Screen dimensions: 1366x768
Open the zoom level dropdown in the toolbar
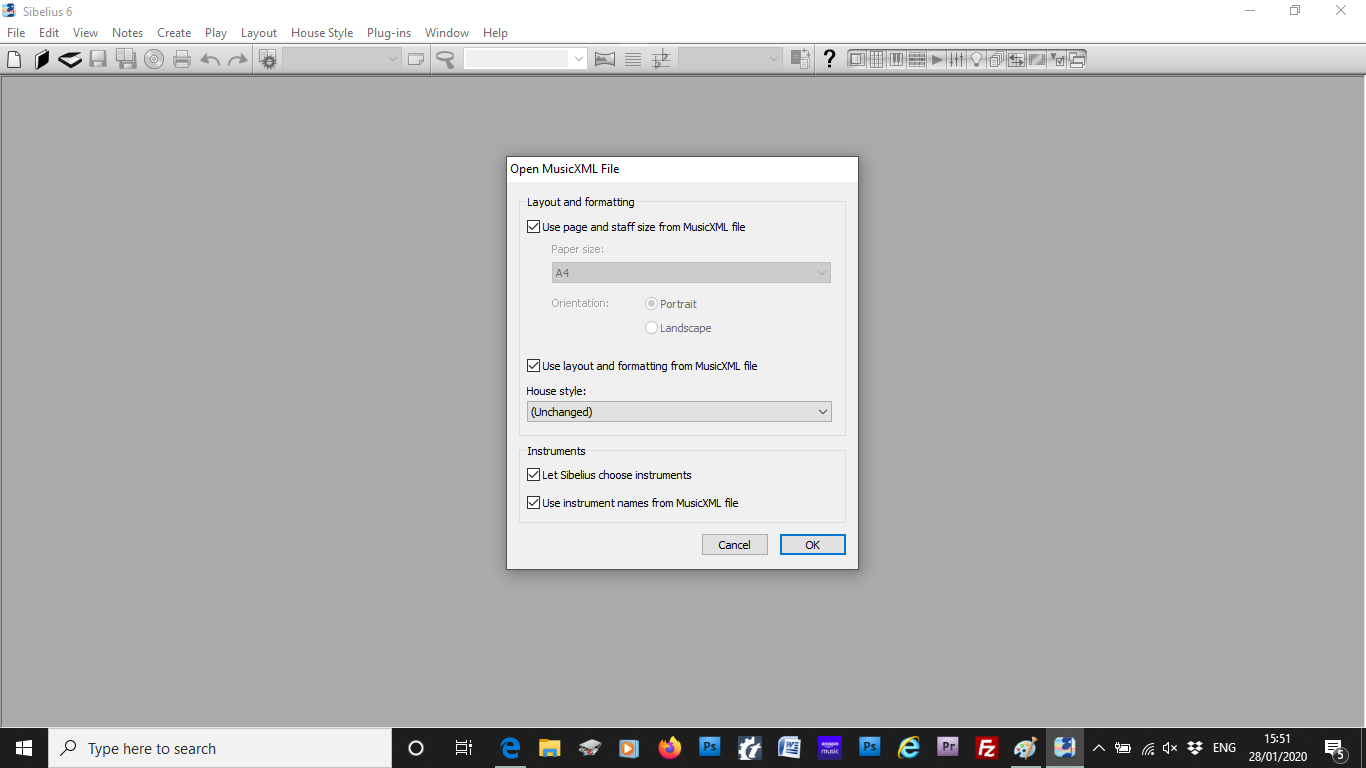click(525, 59)
